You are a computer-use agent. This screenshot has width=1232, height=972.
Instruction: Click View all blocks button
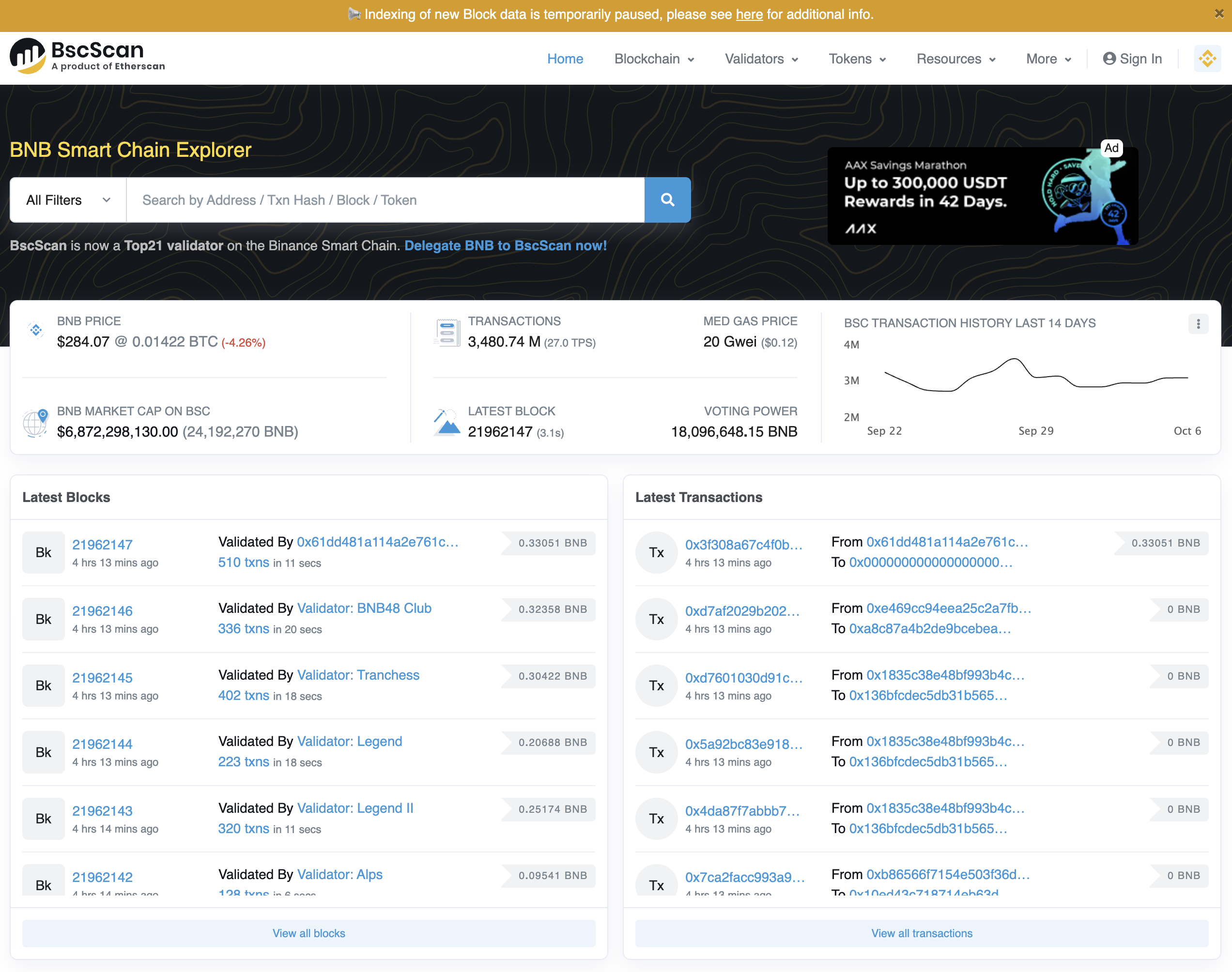coord(308,933)
